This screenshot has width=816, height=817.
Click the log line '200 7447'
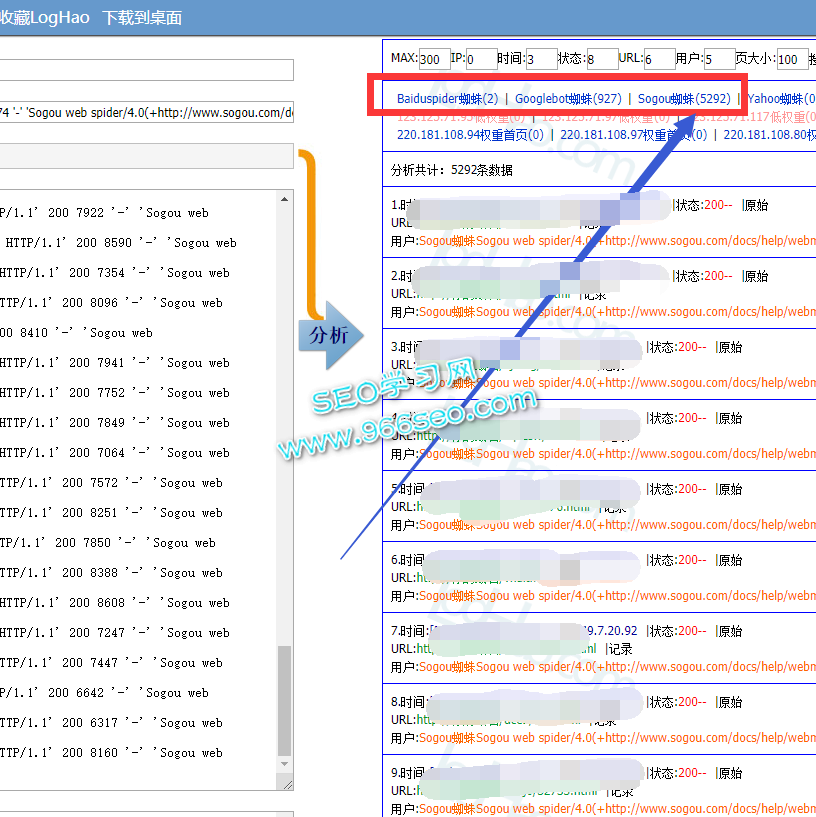click(x=112, y=663)
